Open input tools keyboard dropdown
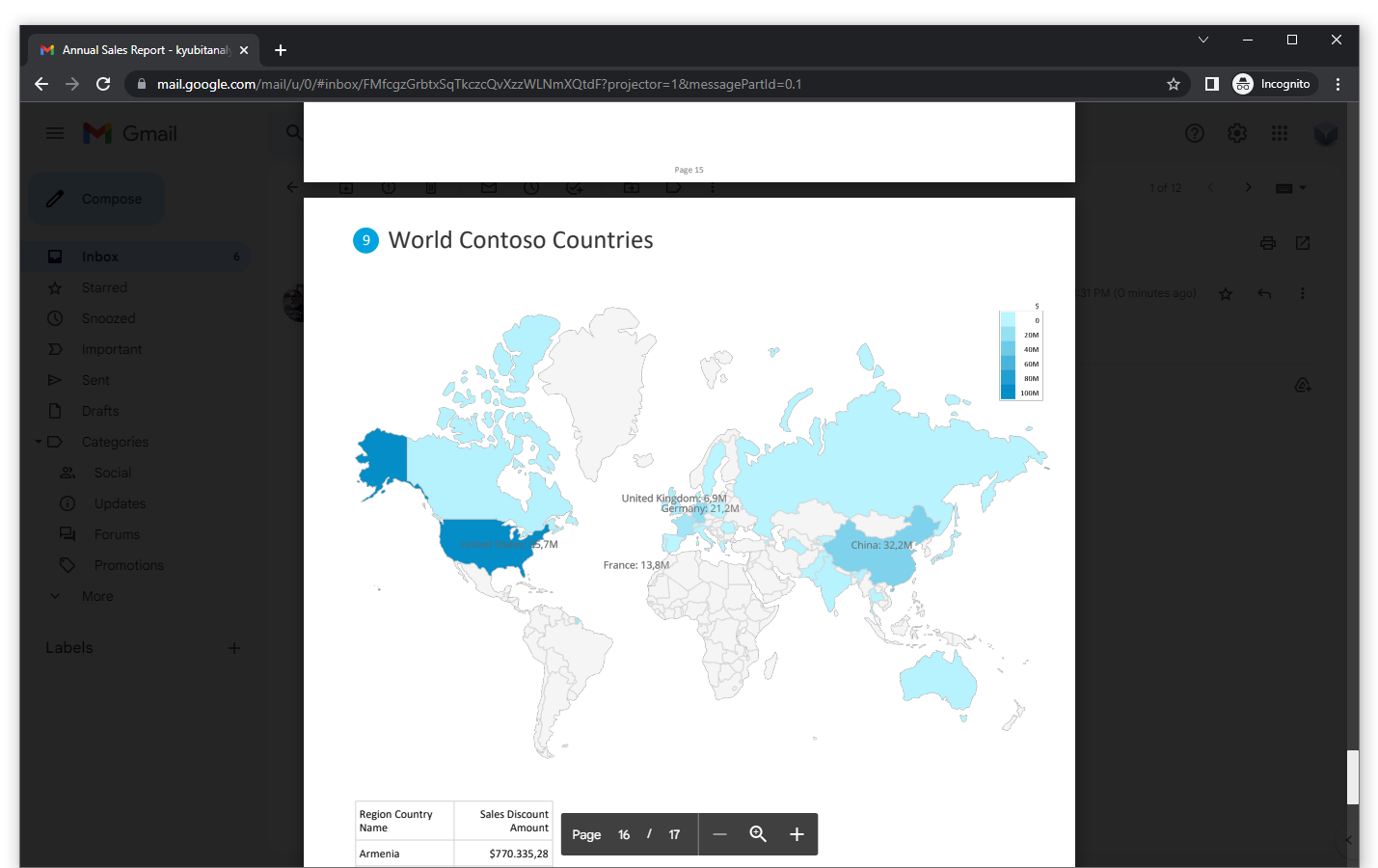Image resolution: width=1378 pixels, height=868 pixels. click(1290, 188)
